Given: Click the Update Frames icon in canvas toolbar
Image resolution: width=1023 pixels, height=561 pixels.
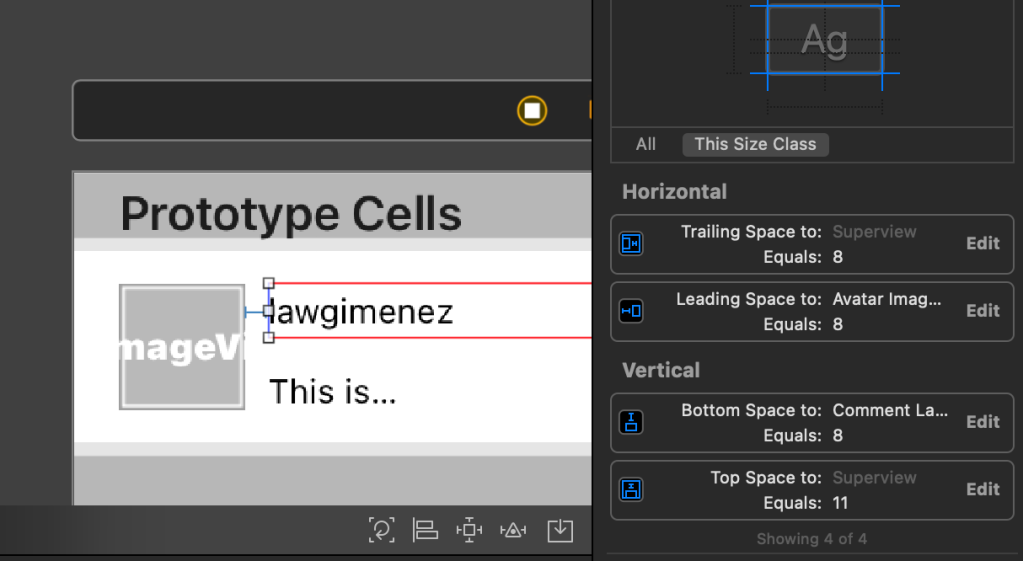Looking at the screenshot, I should tap(381, 530).
